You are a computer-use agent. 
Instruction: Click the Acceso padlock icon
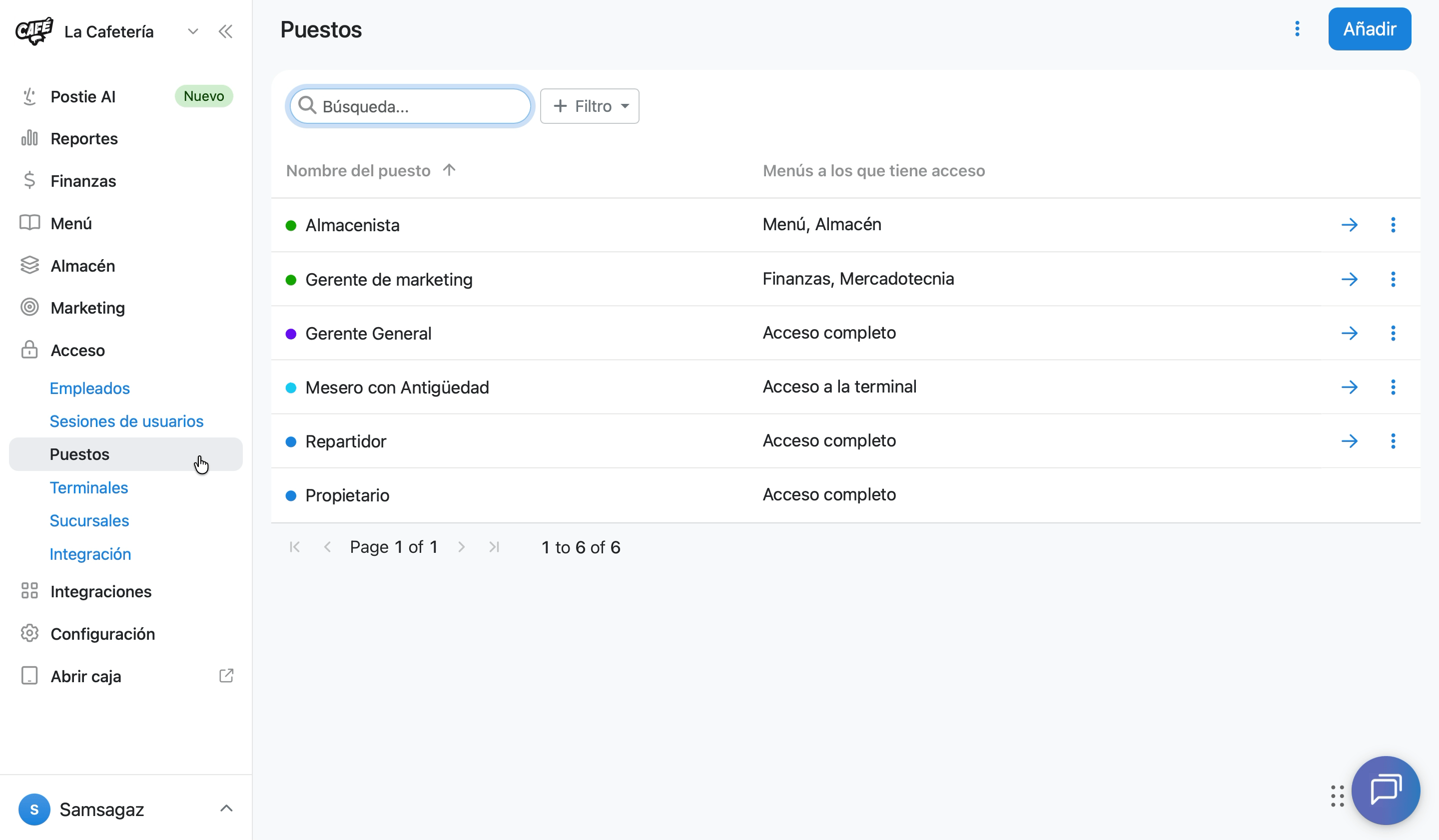tap(29, 350)
